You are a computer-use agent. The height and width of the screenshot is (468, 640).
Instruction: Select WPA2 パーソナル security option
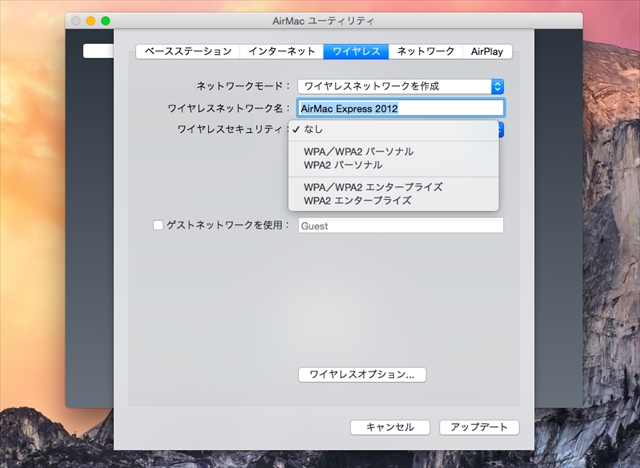(393, 165)
